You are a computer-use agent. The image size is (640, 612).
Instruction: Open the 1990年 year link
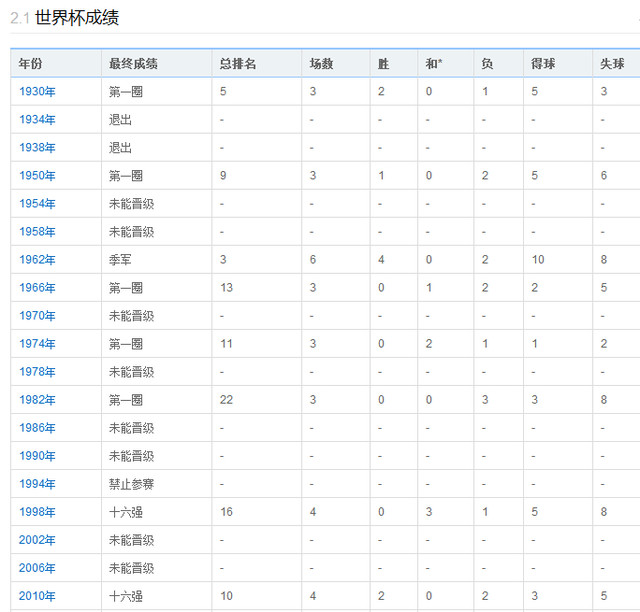[x=37, y=456]
